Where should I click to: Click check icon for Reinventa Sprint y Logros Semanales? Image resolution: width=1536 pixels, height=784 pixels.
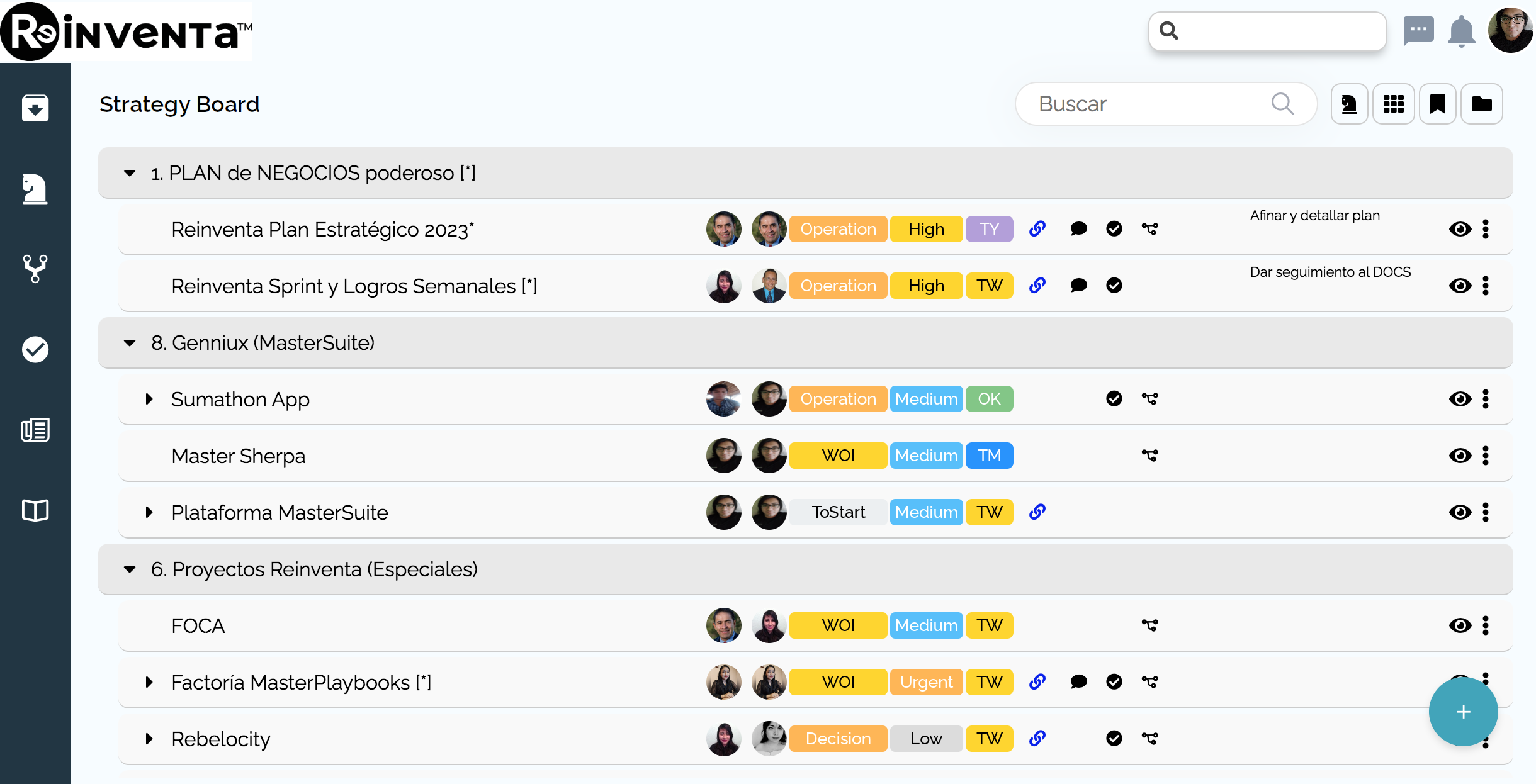(x=1114, y=286)
